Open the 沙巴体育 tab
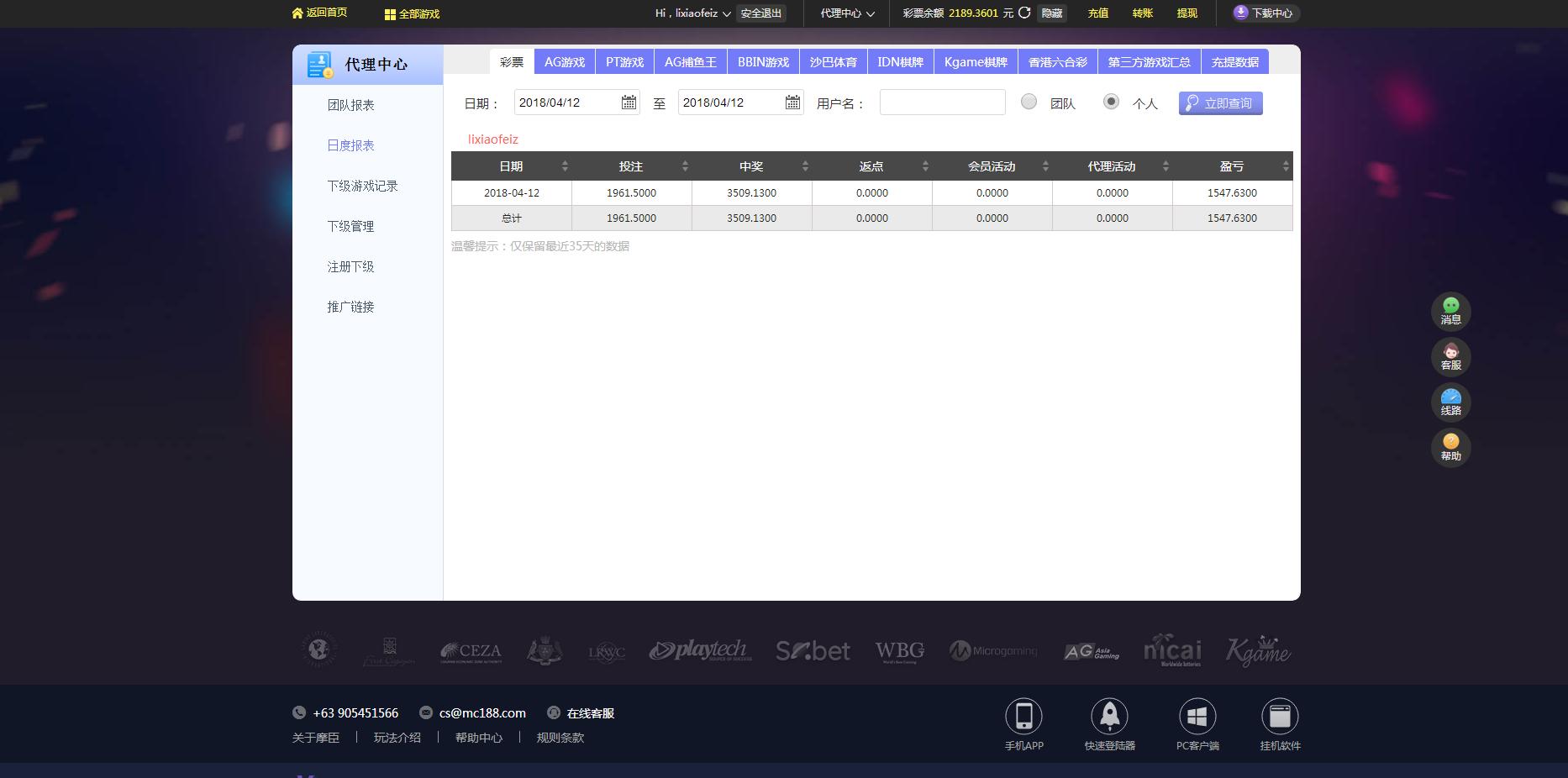1568x778 pixels. pos(833,60)
